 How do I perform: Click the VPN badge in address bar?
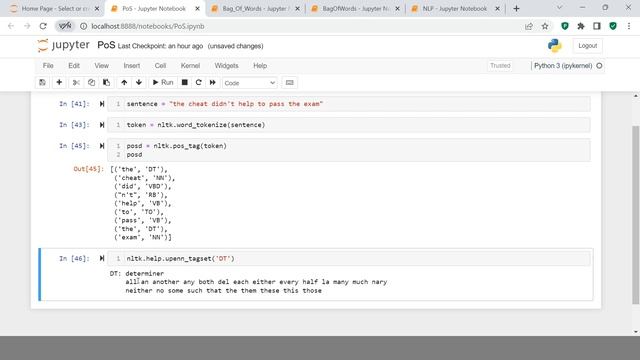pos(65,26)
